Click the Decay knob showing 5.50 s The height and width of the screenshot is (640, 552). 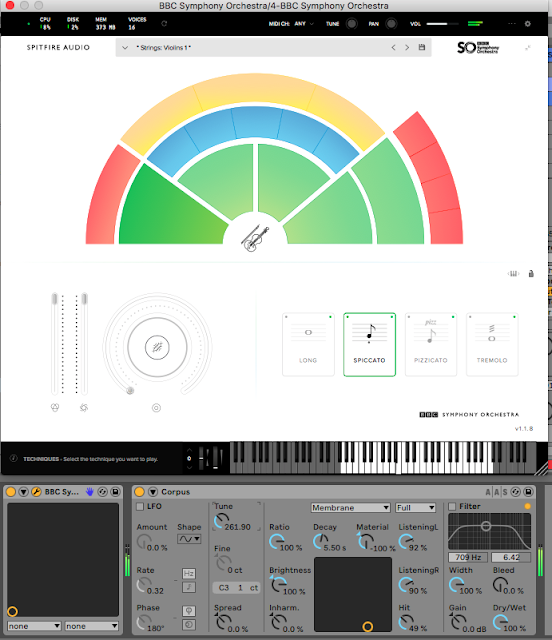(x=320, y=541)
